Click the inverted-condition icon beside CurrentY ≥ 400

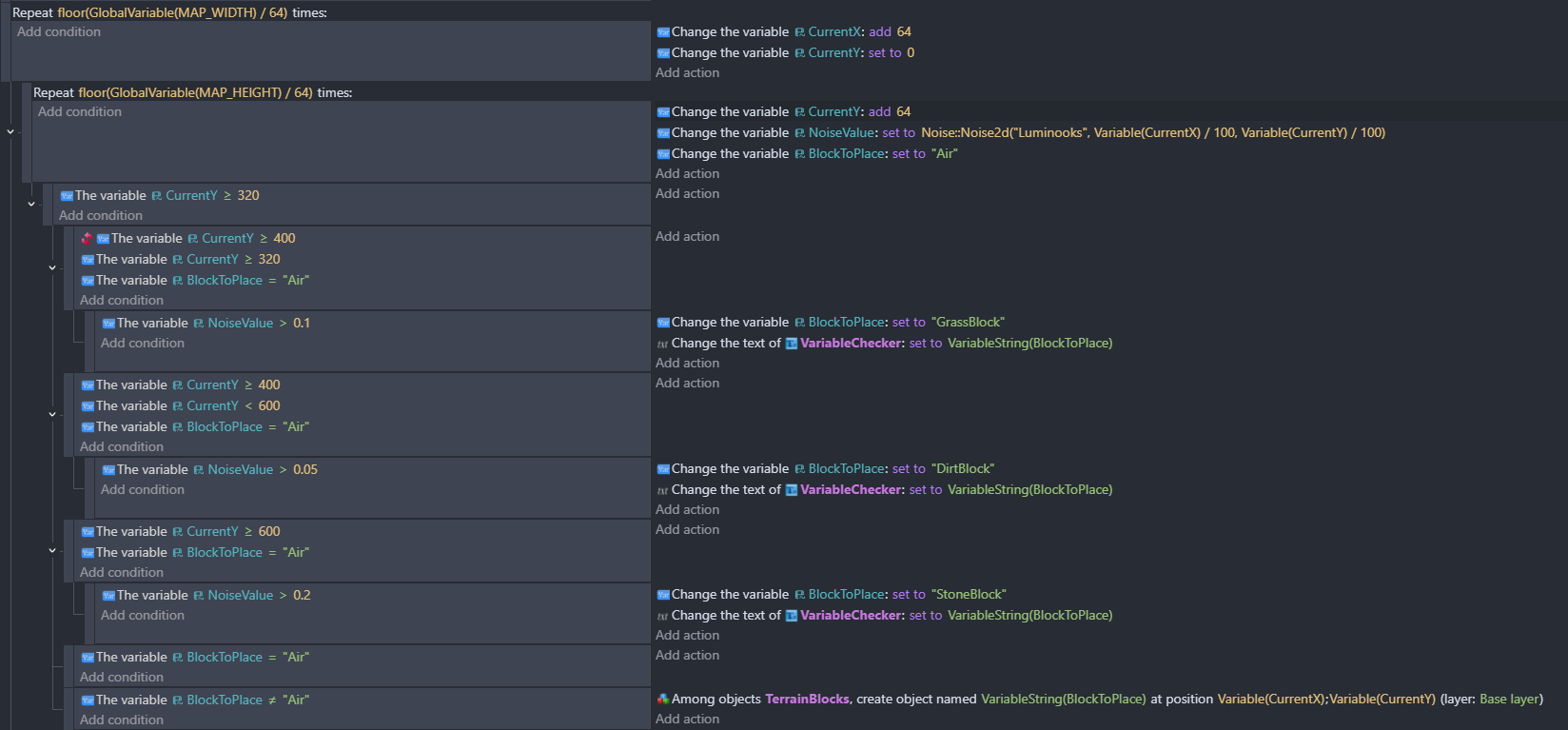(x=87, y=239)
